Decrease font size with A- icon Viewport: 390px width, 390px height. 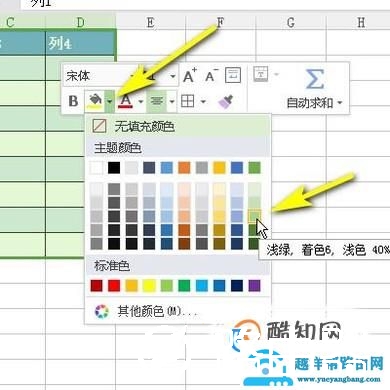[x=211, y=75]
